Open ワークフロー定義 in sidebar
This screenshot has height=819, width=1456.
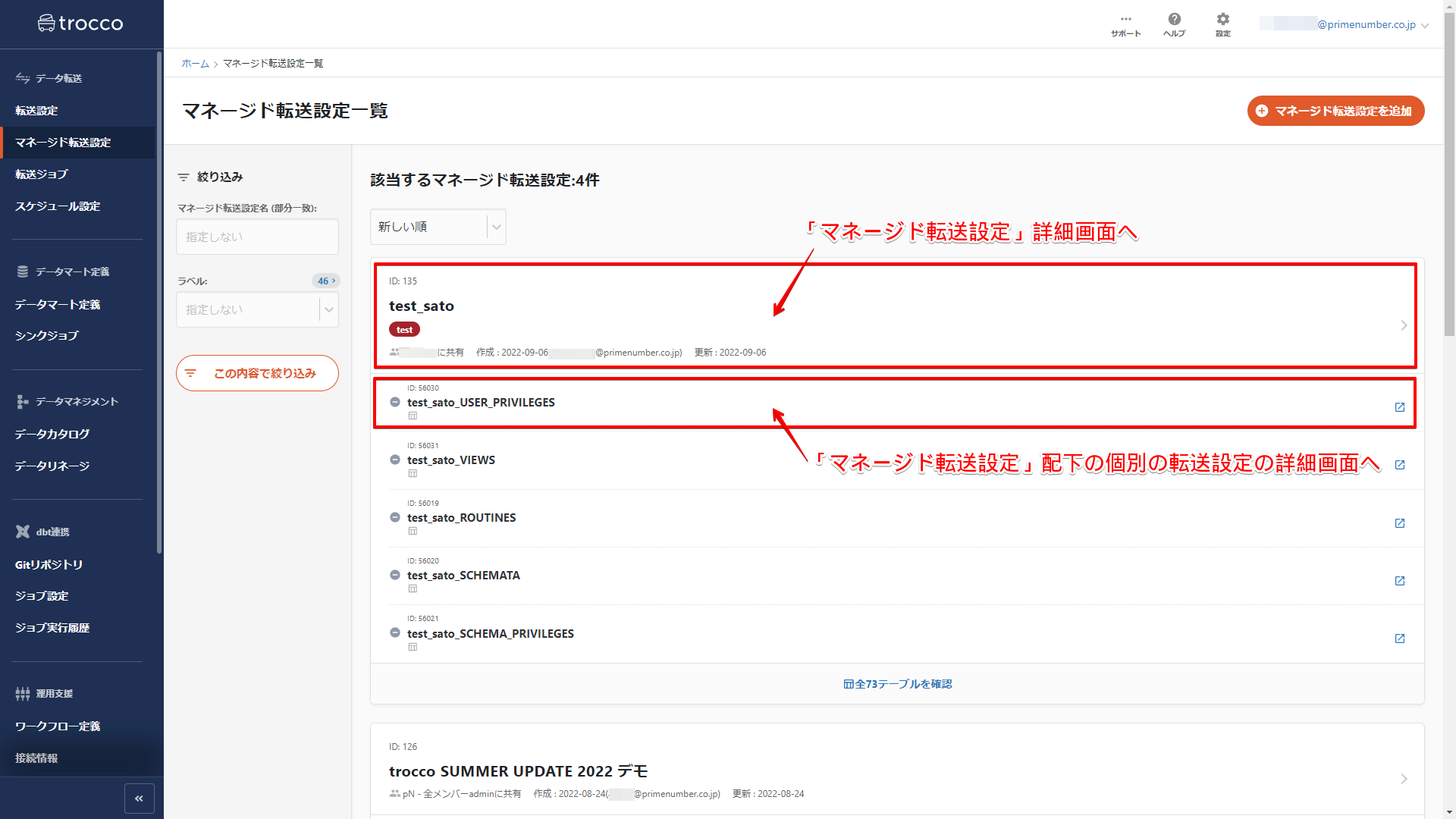tap(58, 726)
